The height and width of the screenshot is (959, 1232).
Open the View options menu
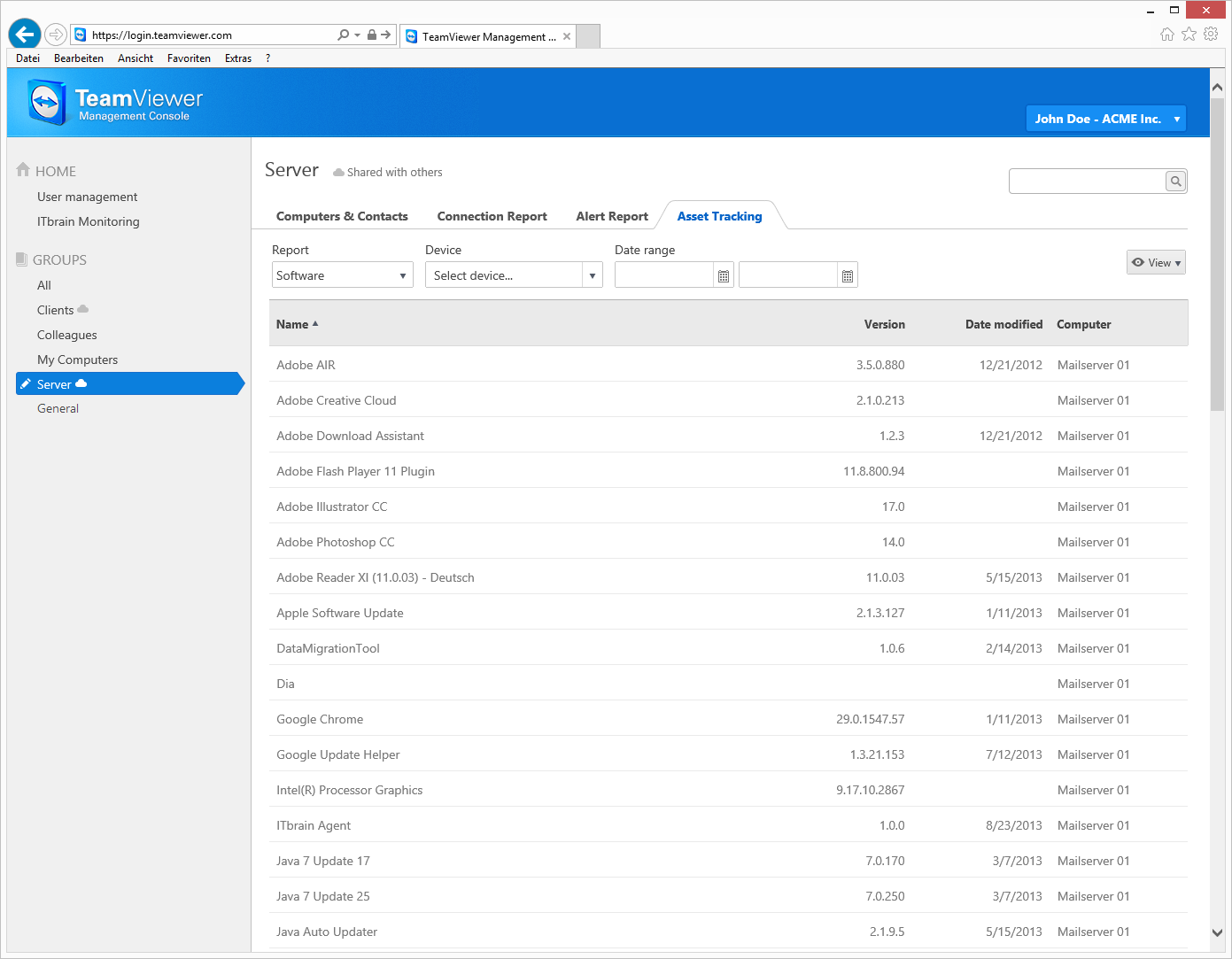tap(1156, 262)
